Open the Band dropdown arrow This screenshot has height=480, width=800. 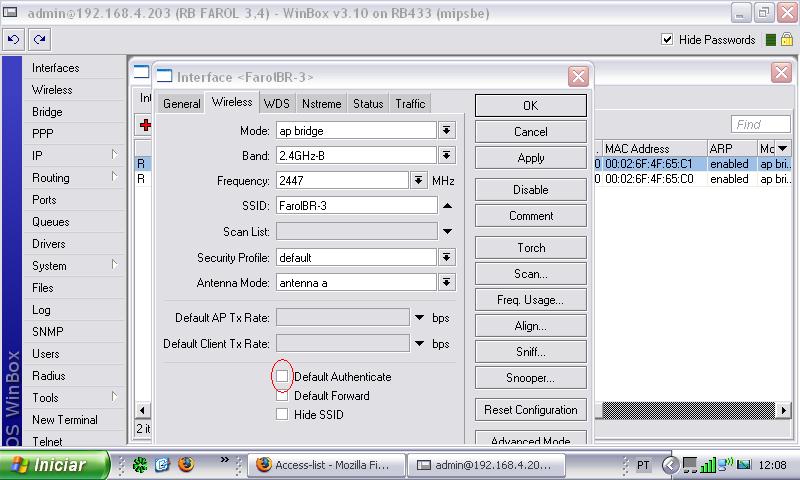(446, 155)
